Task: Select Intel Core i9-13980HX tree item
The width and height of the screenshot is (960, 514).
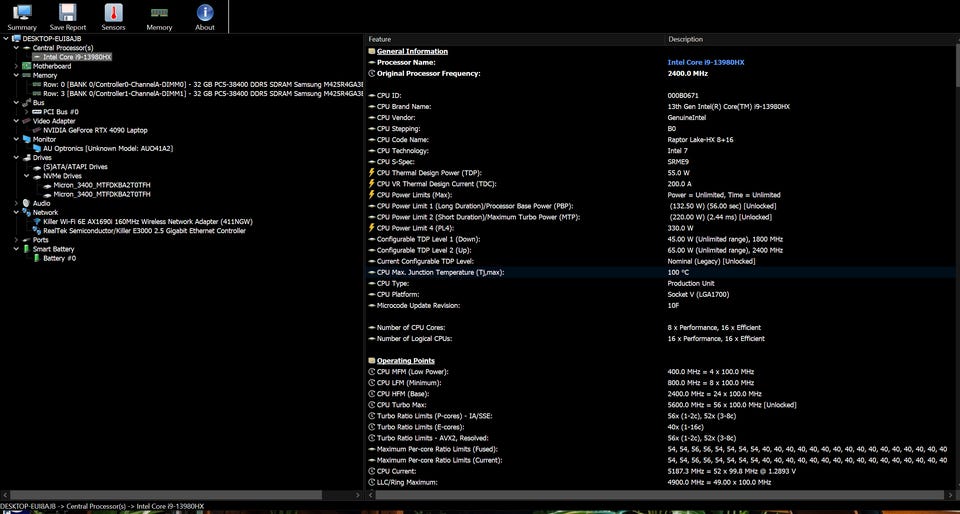Action: coord(77,57)
